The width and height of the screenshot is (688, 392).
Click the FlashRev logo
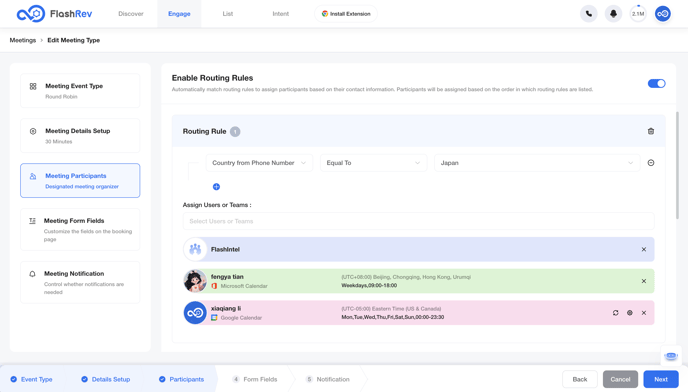(x=54, y=14)
